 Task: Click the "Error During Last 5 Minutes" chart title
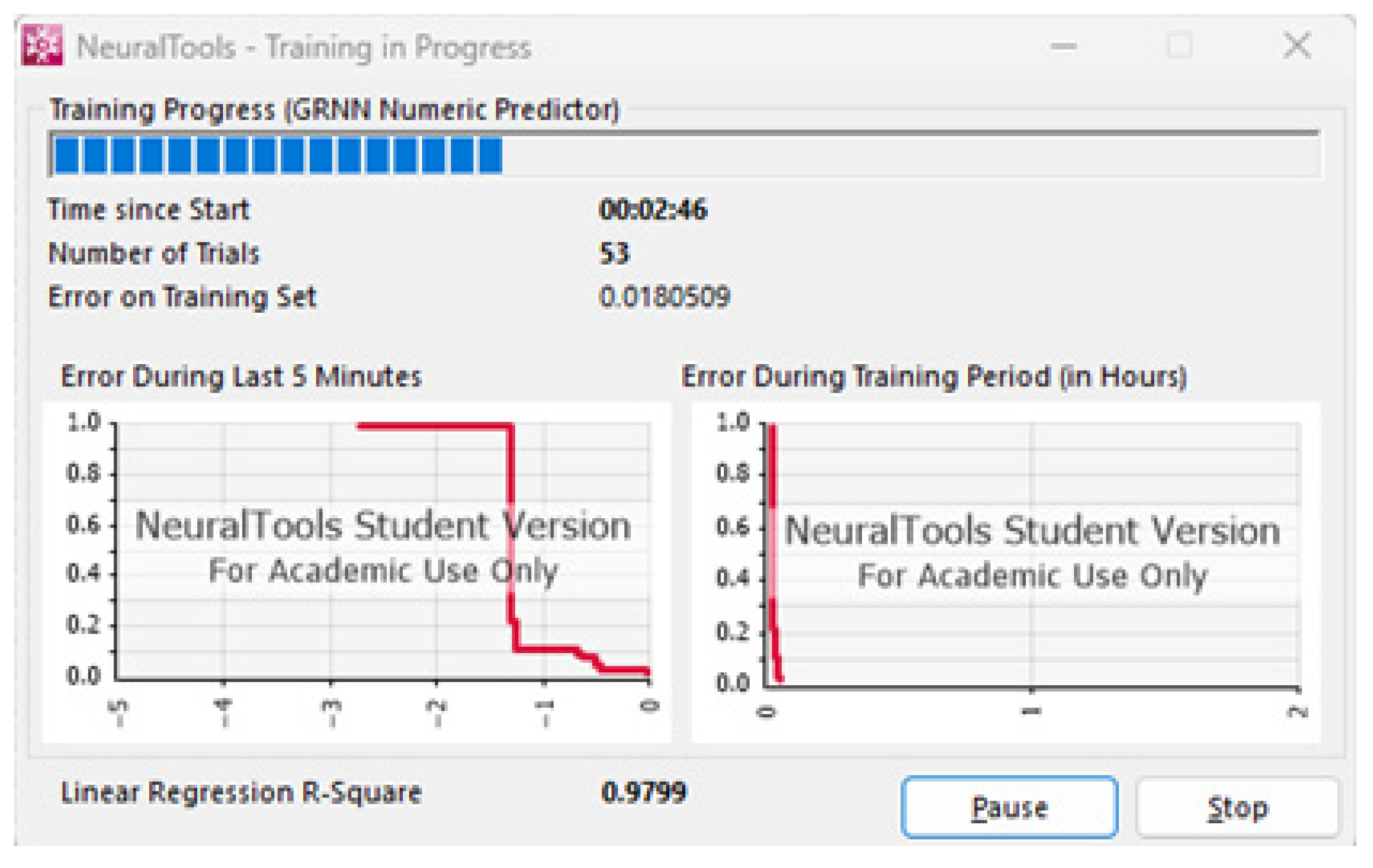click(x=240, y=376)
